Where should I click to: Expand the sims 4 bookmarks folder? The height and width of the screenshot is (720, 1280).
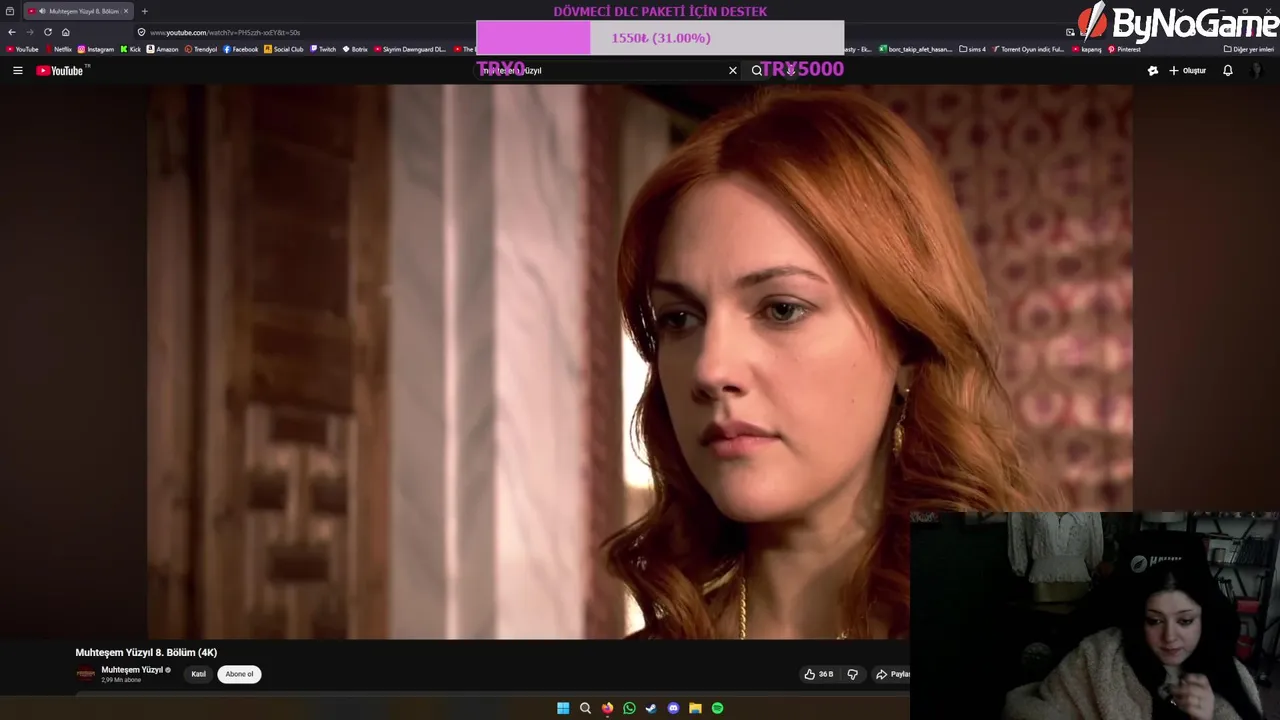pyautogui.click(x=972, y=49)
